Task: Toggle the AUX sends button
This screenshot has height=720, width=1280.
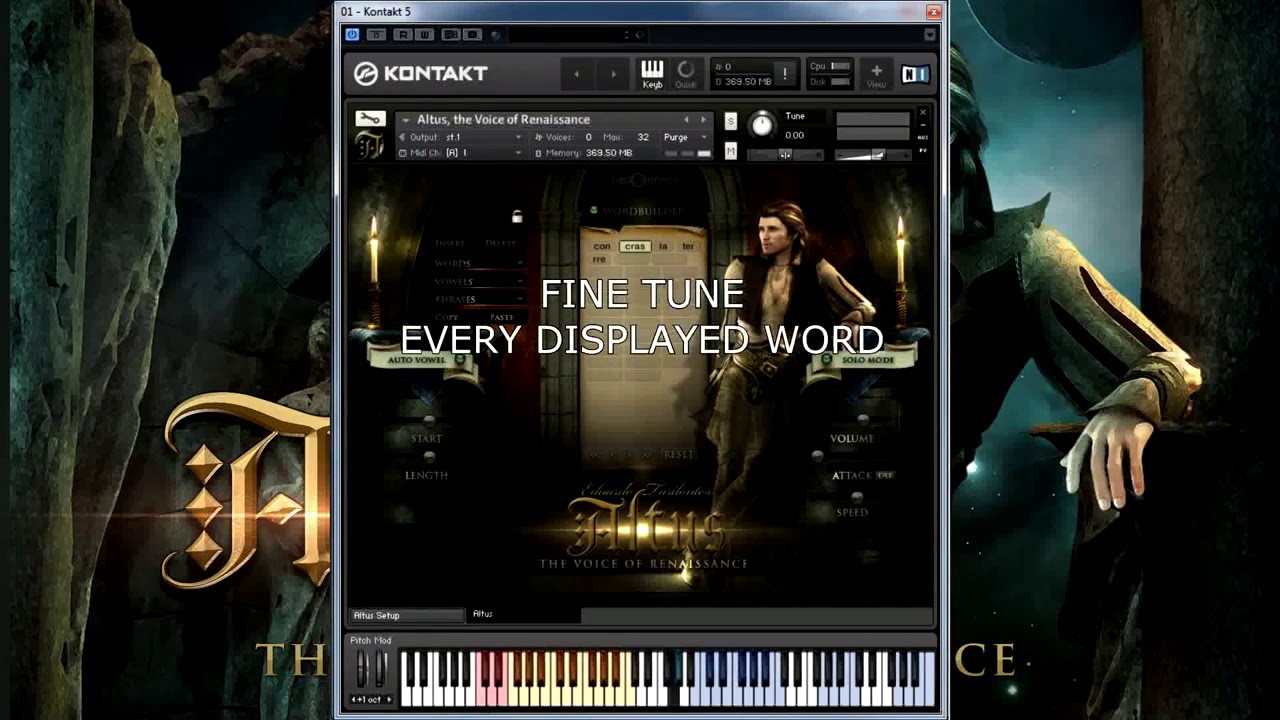Action: (x=922, y=138)
